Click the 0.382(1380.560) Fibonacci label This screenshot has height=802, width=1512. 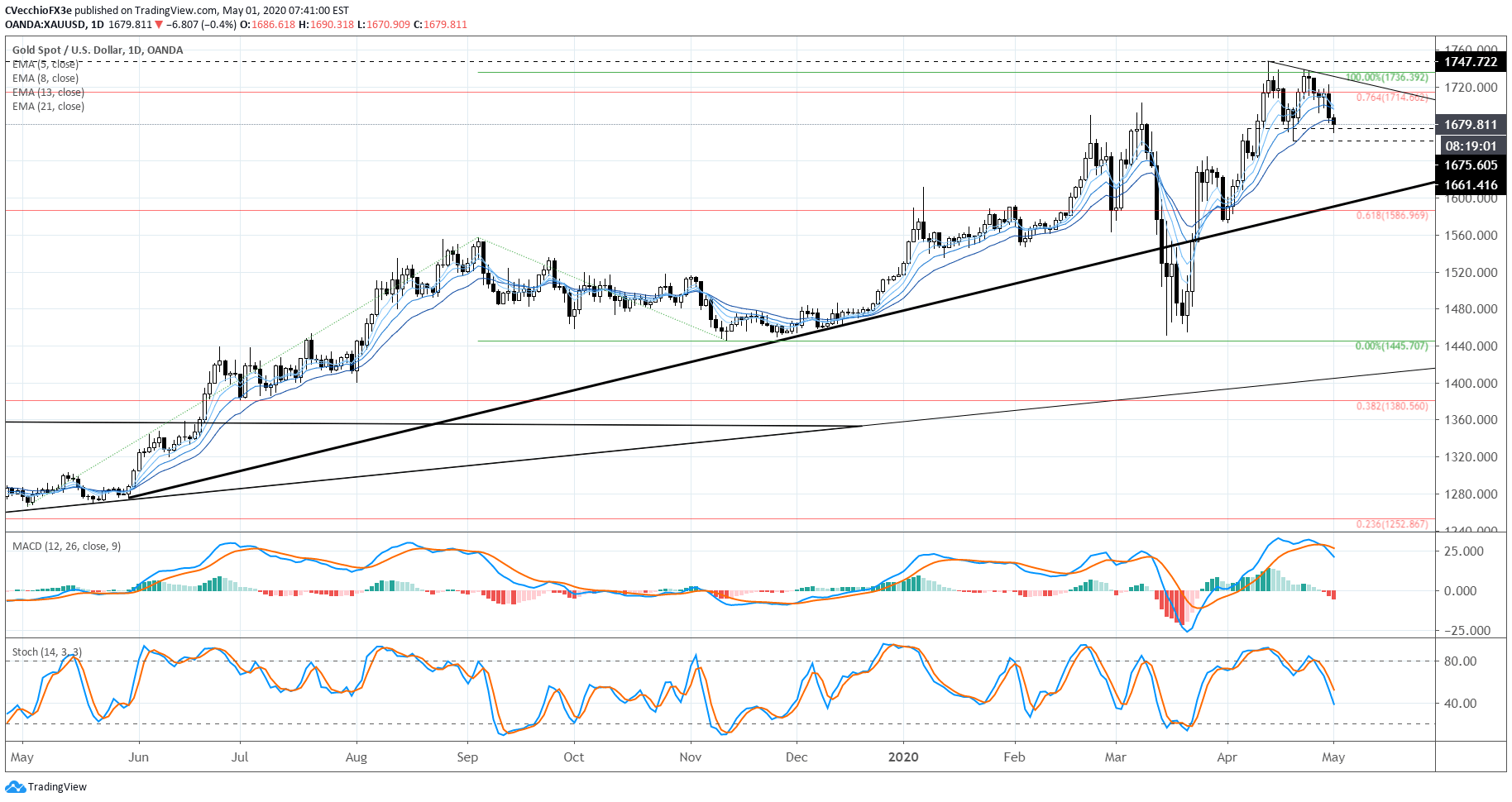(x=1392, y=406)
